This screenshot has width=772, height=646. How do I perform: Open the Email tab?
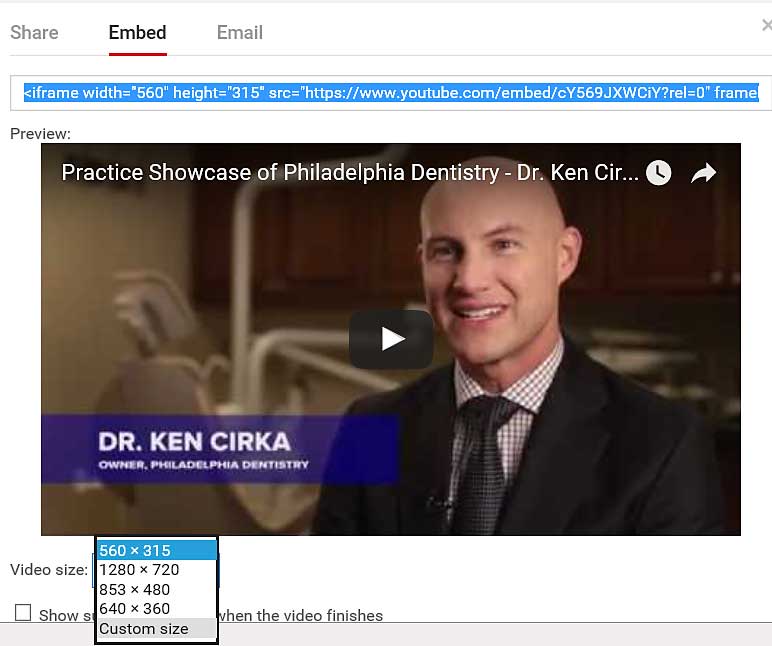[240, 32]
